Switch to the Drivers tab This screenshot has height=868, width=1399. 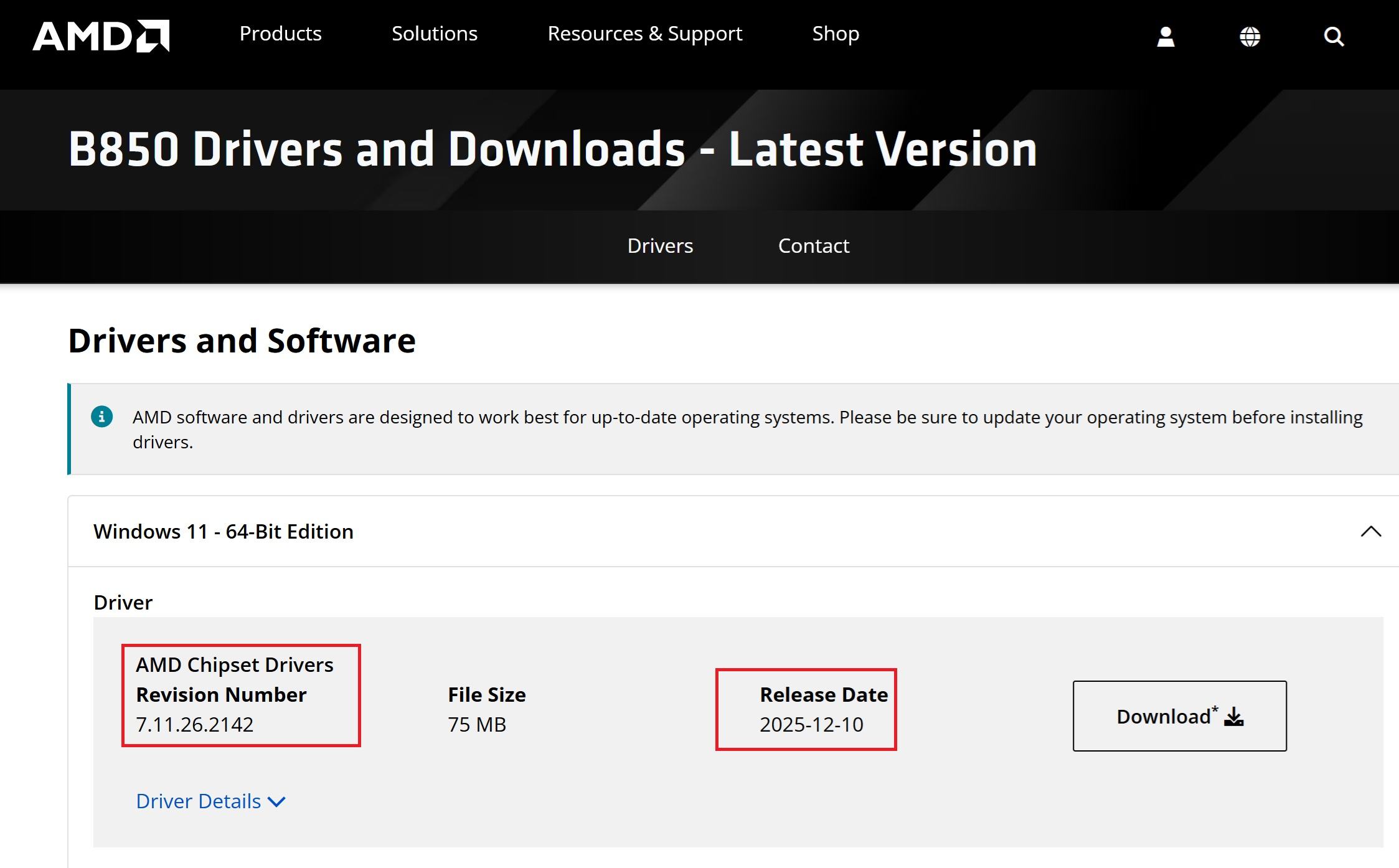pos(660,246)
